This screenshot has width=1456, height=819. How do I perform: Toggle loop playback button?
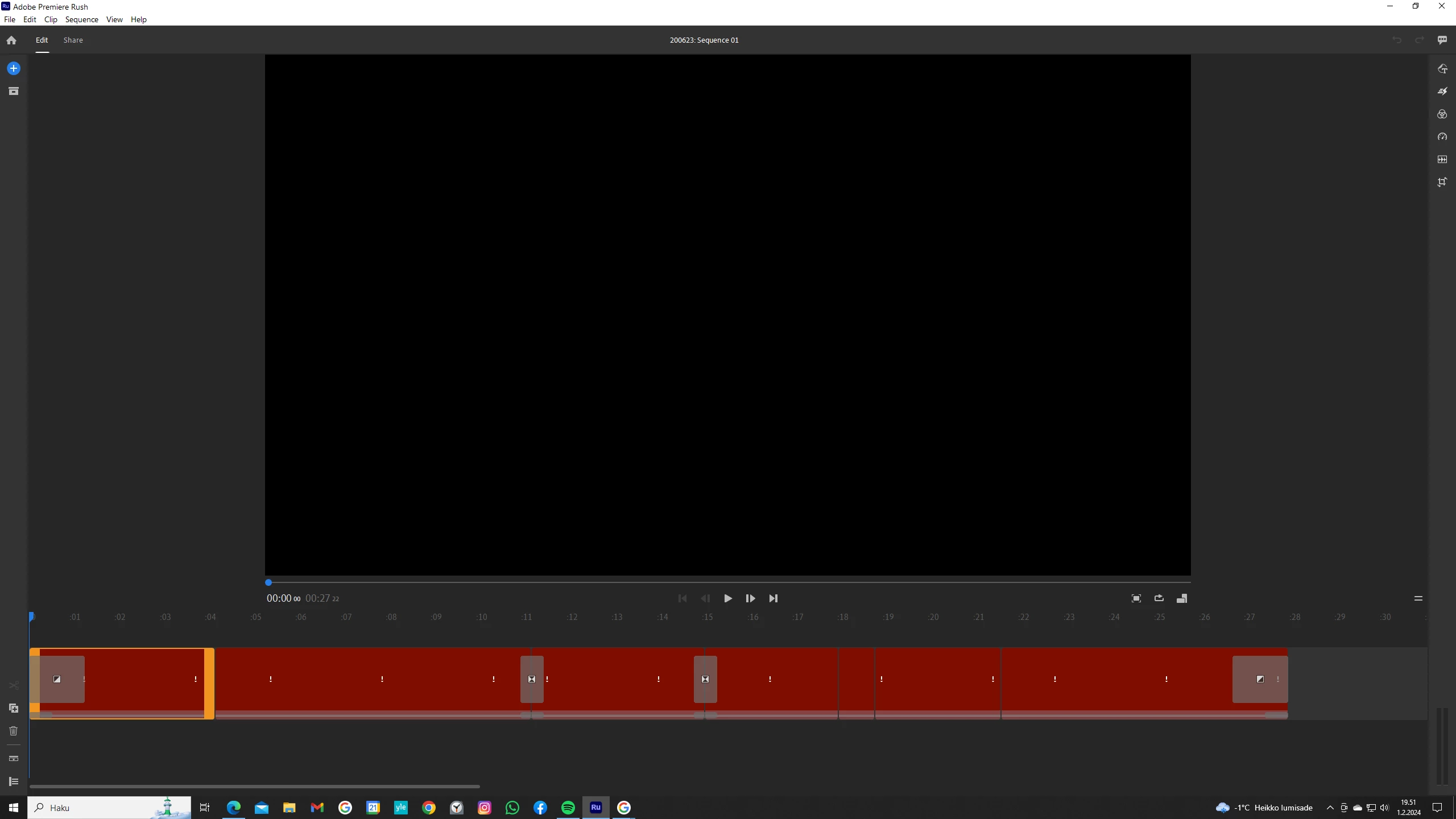tap(1159, 598)
